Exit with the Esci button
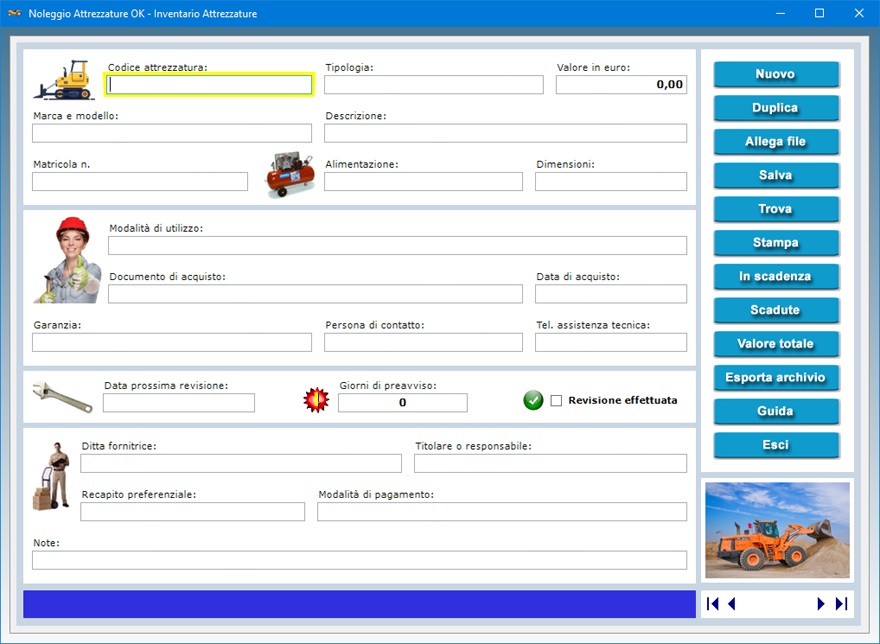The image size is (880, 644). [x=776, y=445]
